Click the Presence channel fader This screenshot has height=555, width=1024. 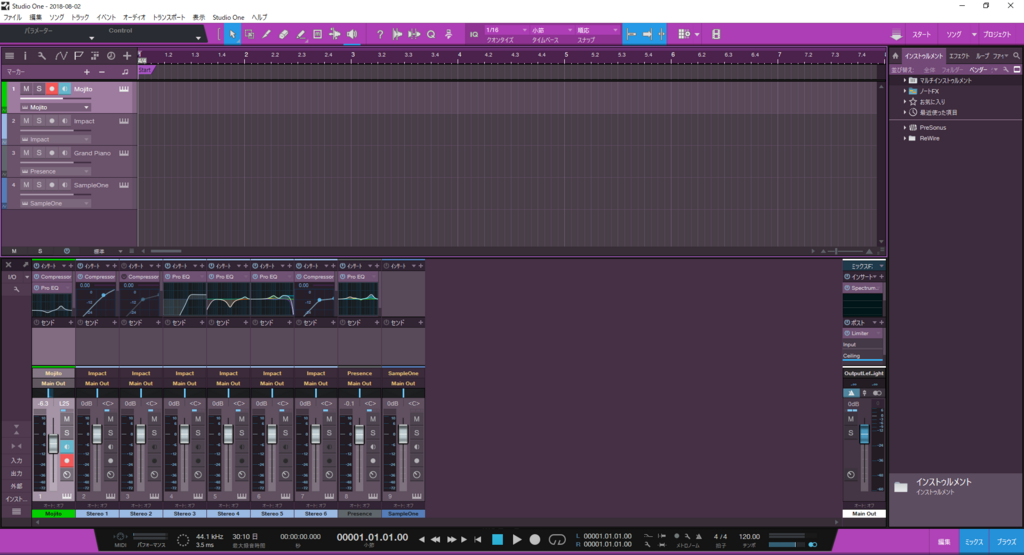pyautogui.click(x=359, y=434)
